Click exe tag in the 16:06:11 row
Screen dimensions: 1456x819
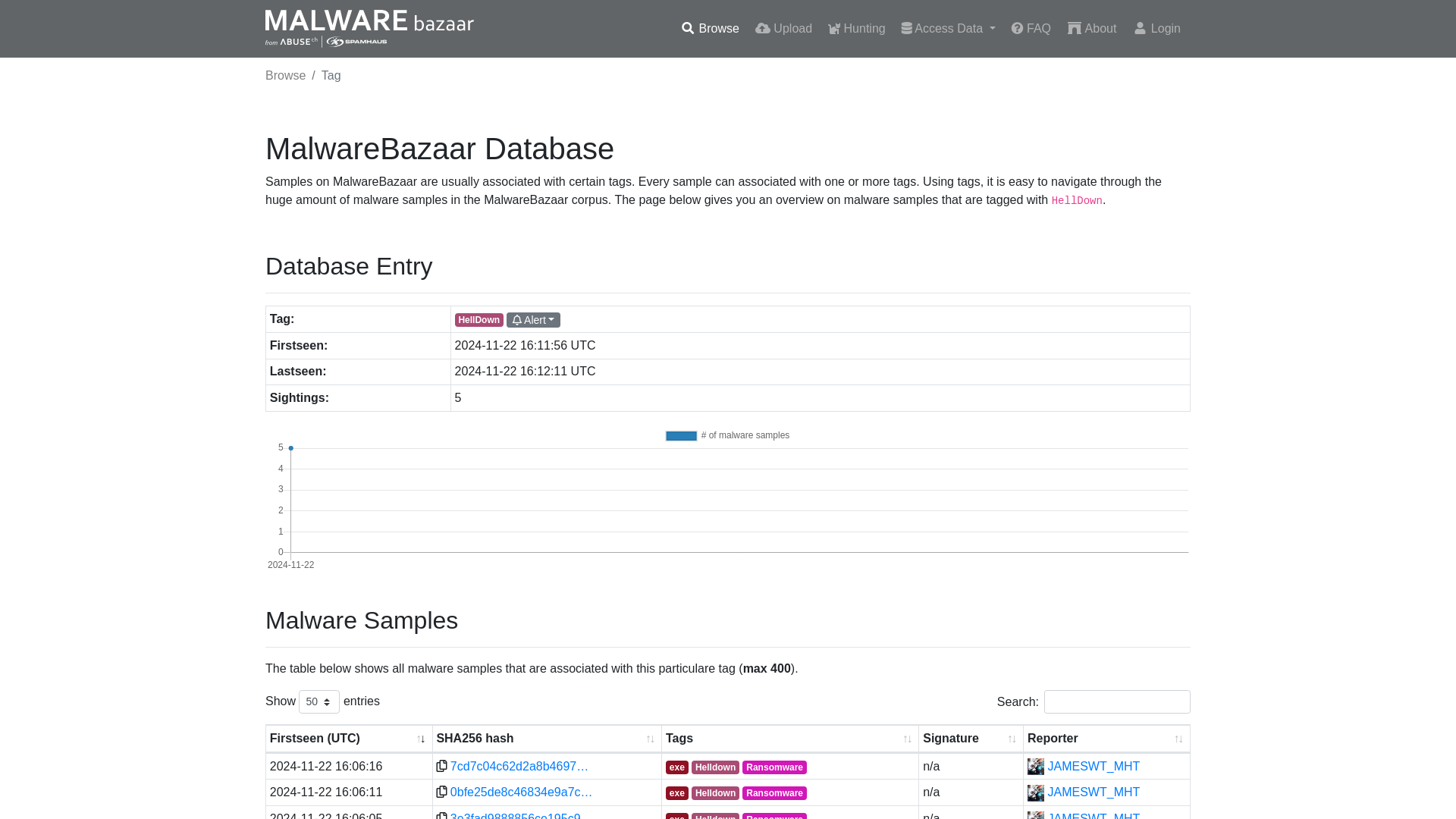677,793
